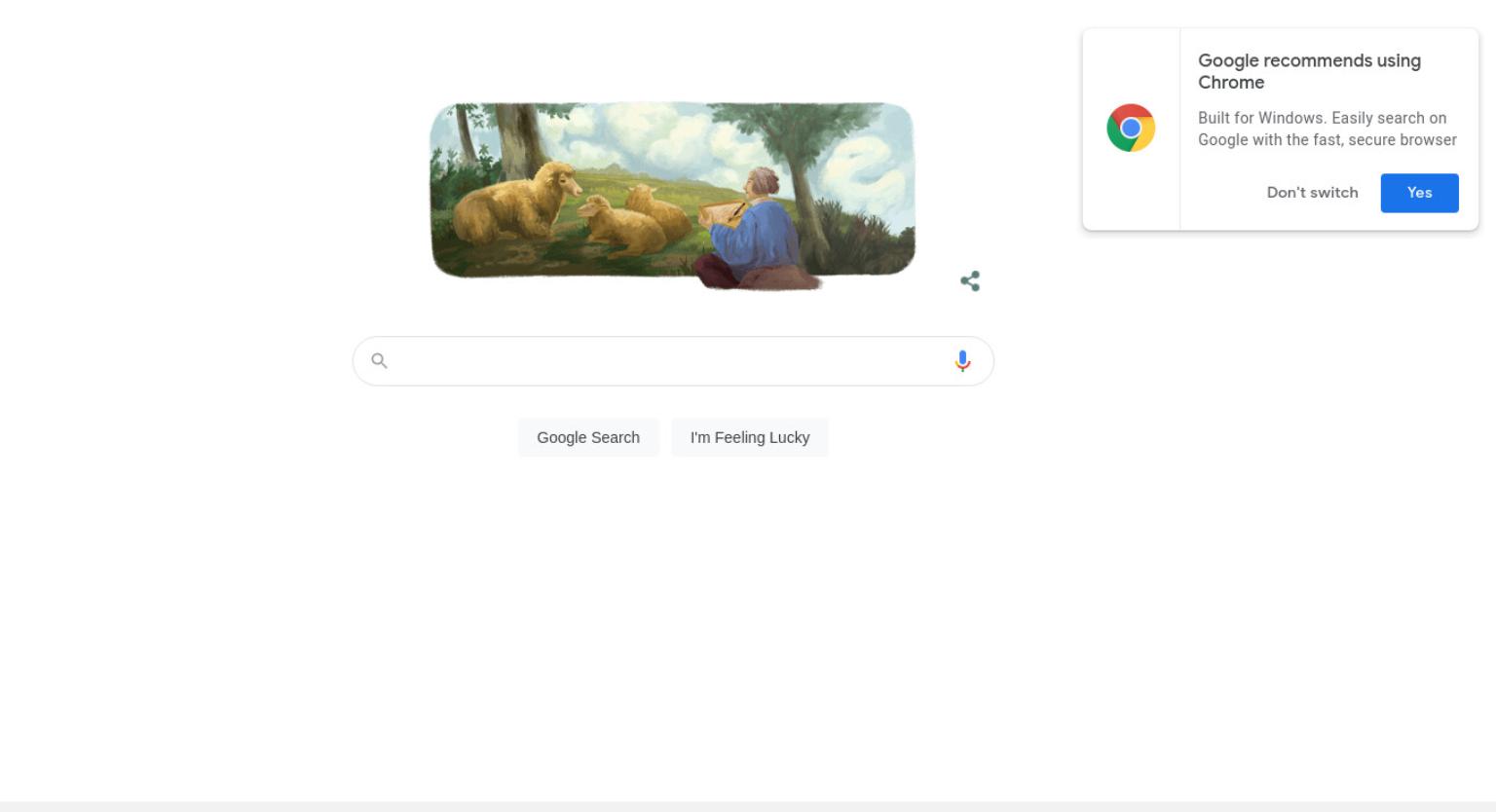Activate voice search microphone icon
This screenshot has width=1496, height=812.
point(962,361)
